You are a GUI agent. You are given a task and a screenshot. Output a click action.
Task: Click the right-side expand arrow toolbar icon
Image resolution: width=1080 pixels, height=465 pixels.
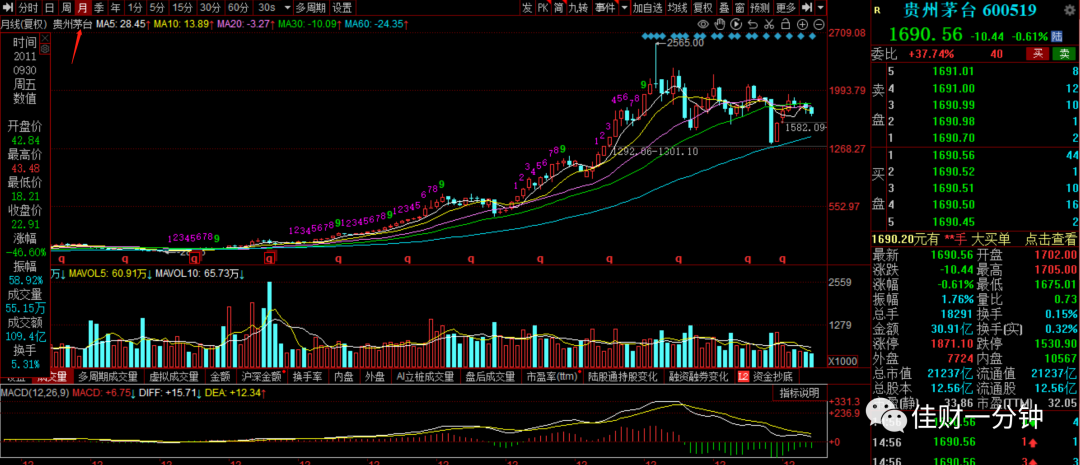(x=807, y=8)
